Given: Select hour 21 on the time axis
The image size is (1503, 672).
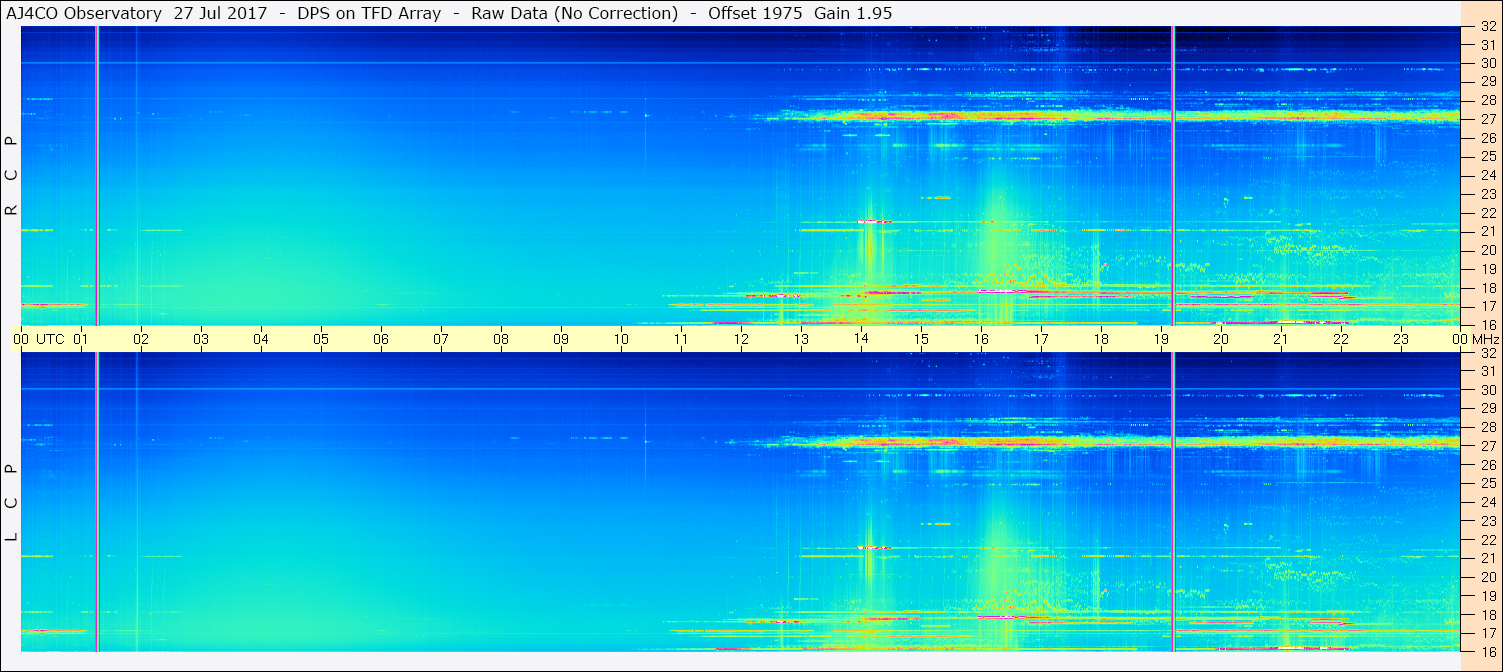Looking at the screenshot, I should click(1281, 339).
